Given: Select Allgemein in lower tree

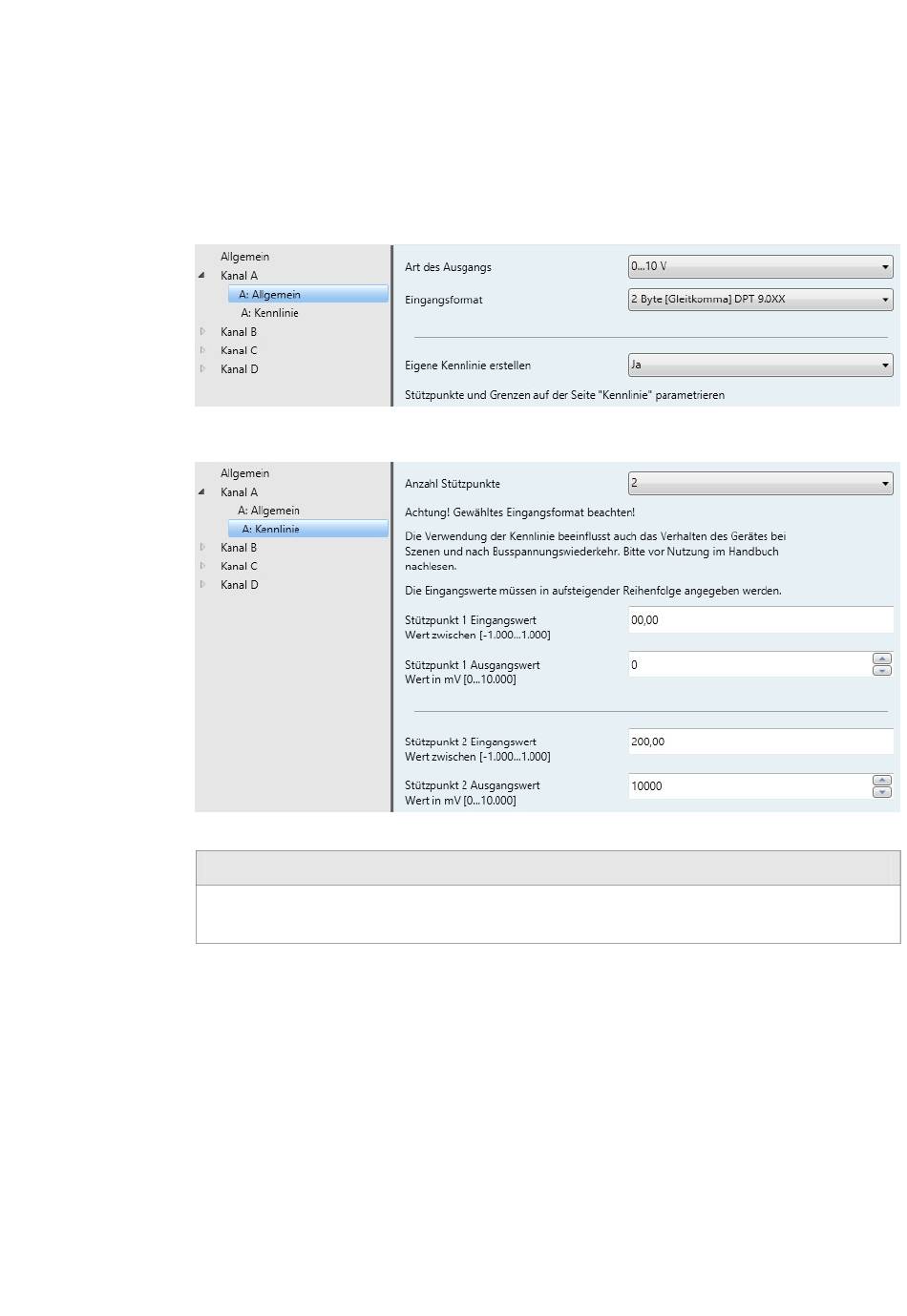Looking at the screenshot, I should [x=245, y=473].
